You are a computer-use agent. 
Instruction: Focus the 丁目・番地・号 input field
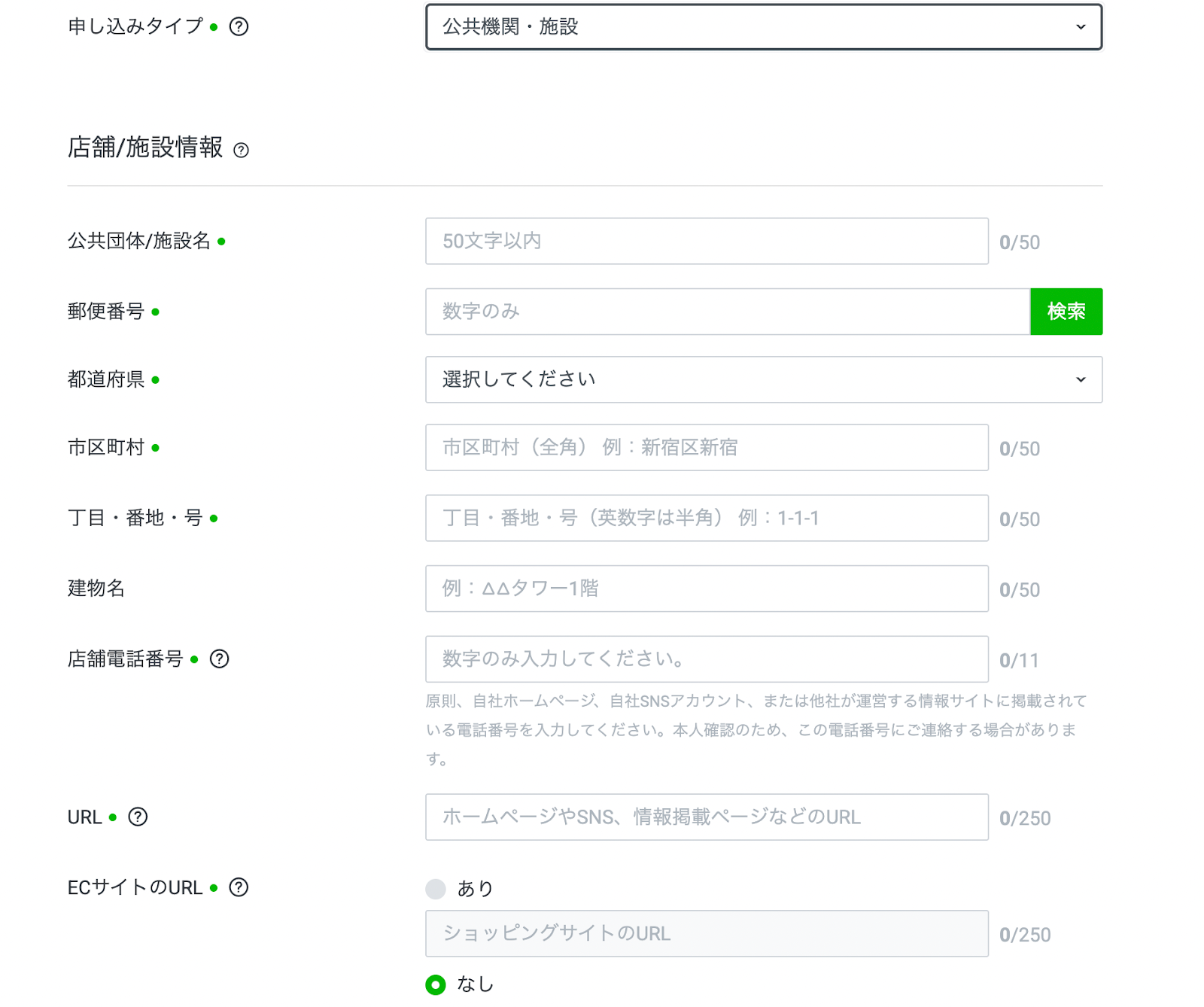tap(706, 519)
